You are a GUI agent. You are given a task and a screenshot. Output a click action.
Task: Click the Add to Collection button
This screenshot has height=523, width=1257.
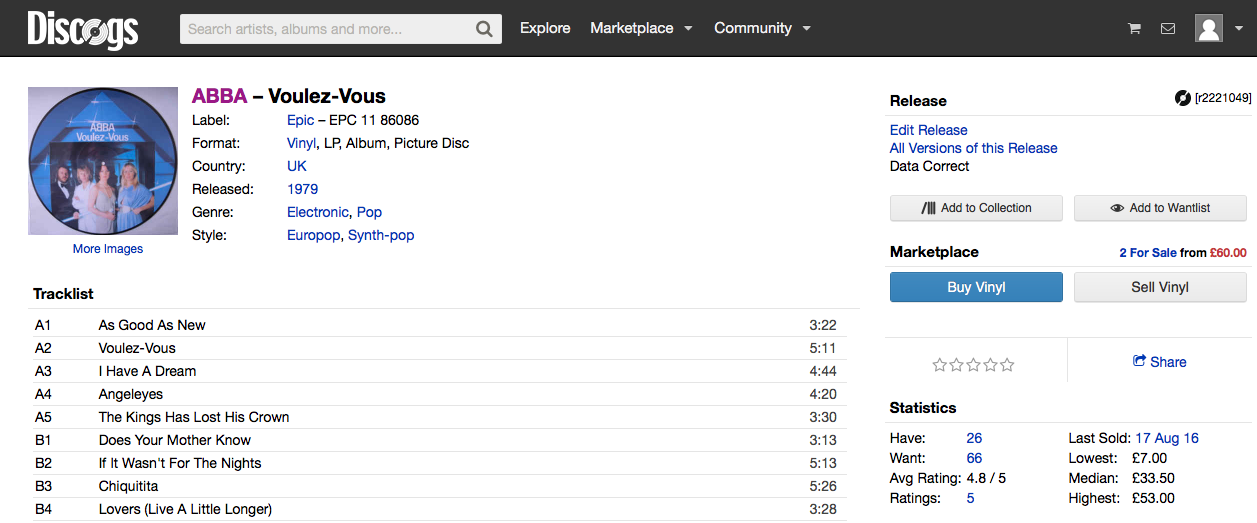point(976,208)
